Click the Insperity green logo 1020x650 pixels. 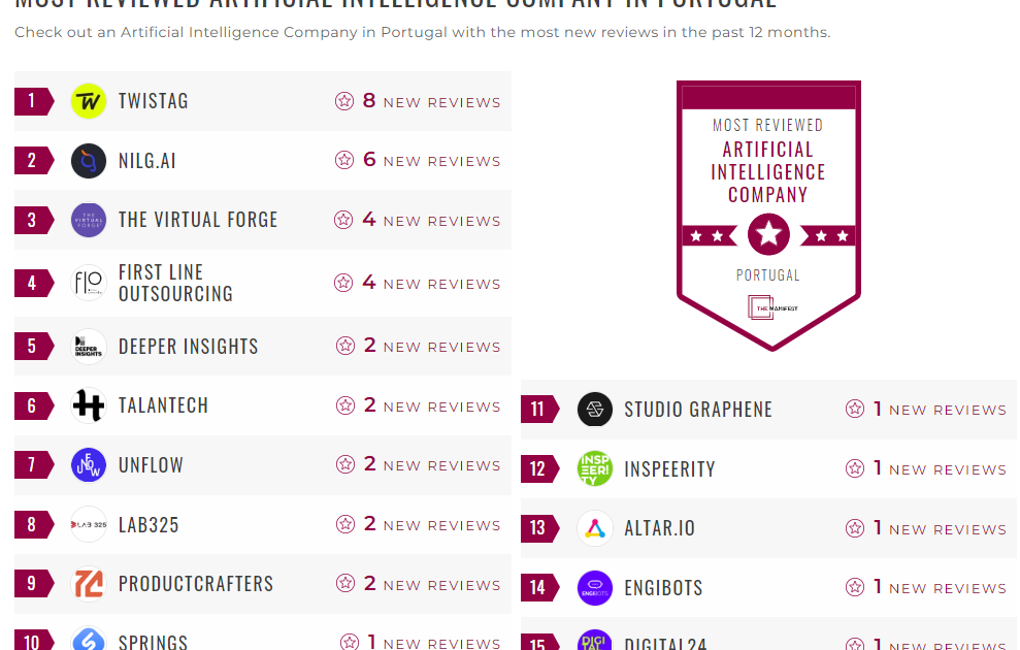point(594,468)
